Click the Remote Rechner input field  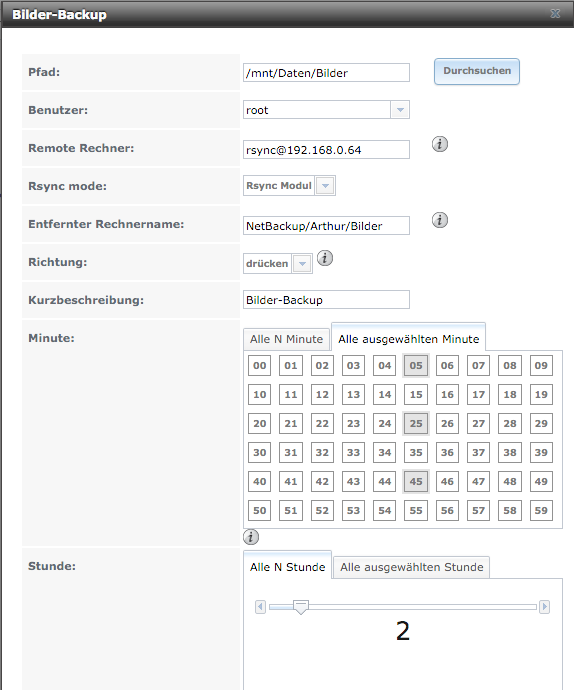326,150
